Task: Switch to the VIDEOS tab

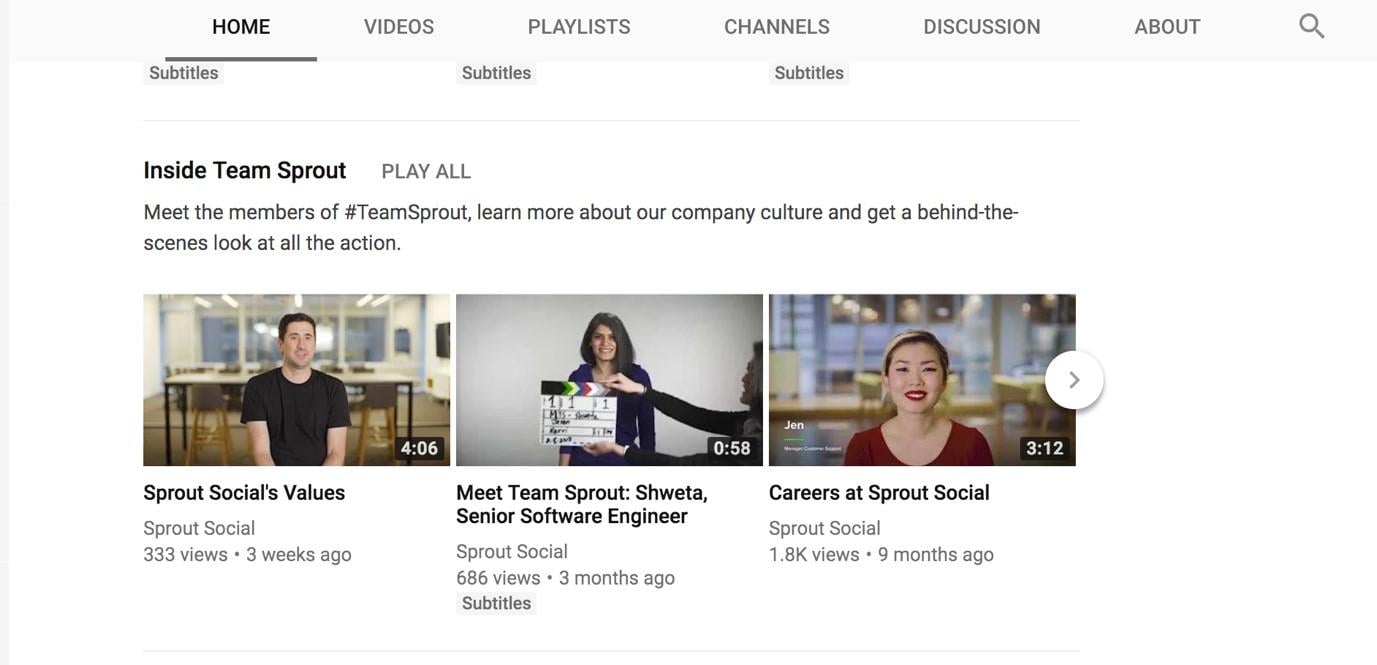Action: click(399, 27)
